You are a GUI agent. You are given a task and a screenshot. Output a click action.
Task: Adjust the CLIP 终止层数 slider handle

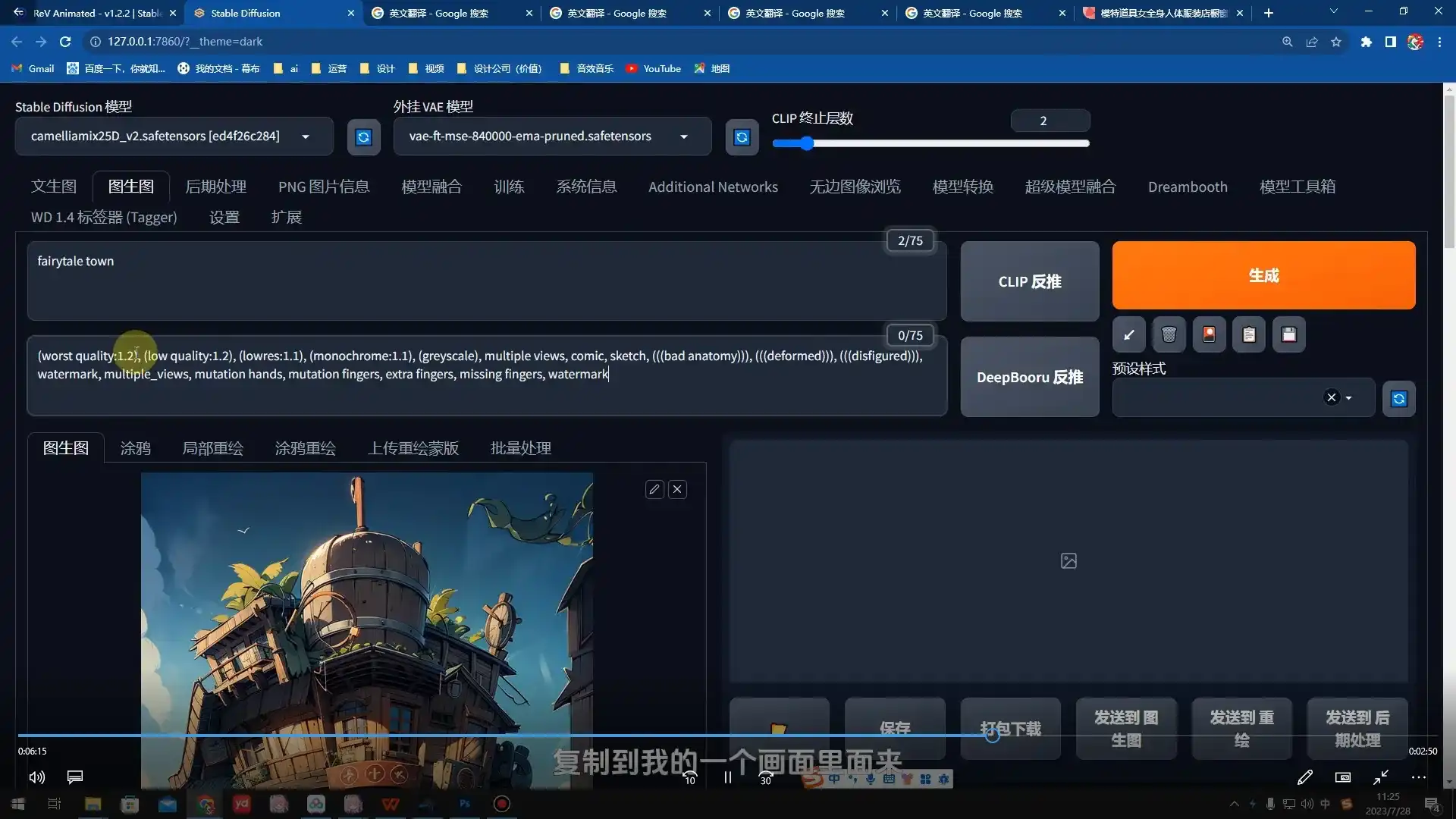(806, 143)
